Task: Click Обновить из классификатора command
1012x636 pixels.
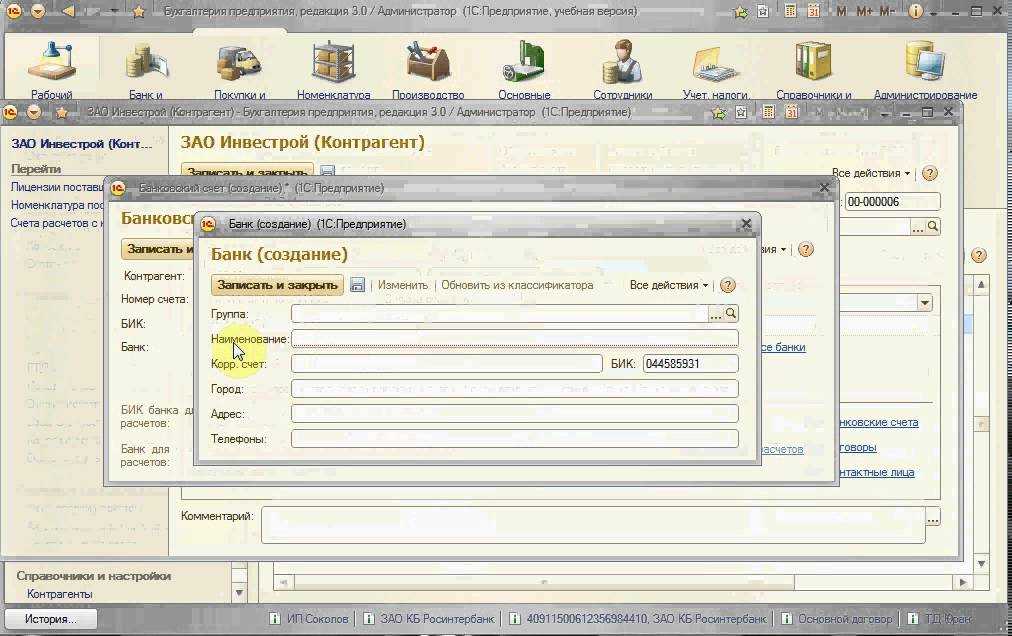Action: (517, 285)
